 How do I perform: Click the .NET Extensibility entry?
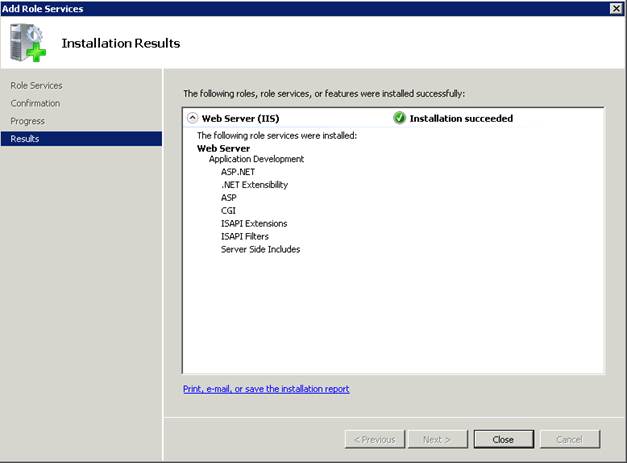(254, 185)
